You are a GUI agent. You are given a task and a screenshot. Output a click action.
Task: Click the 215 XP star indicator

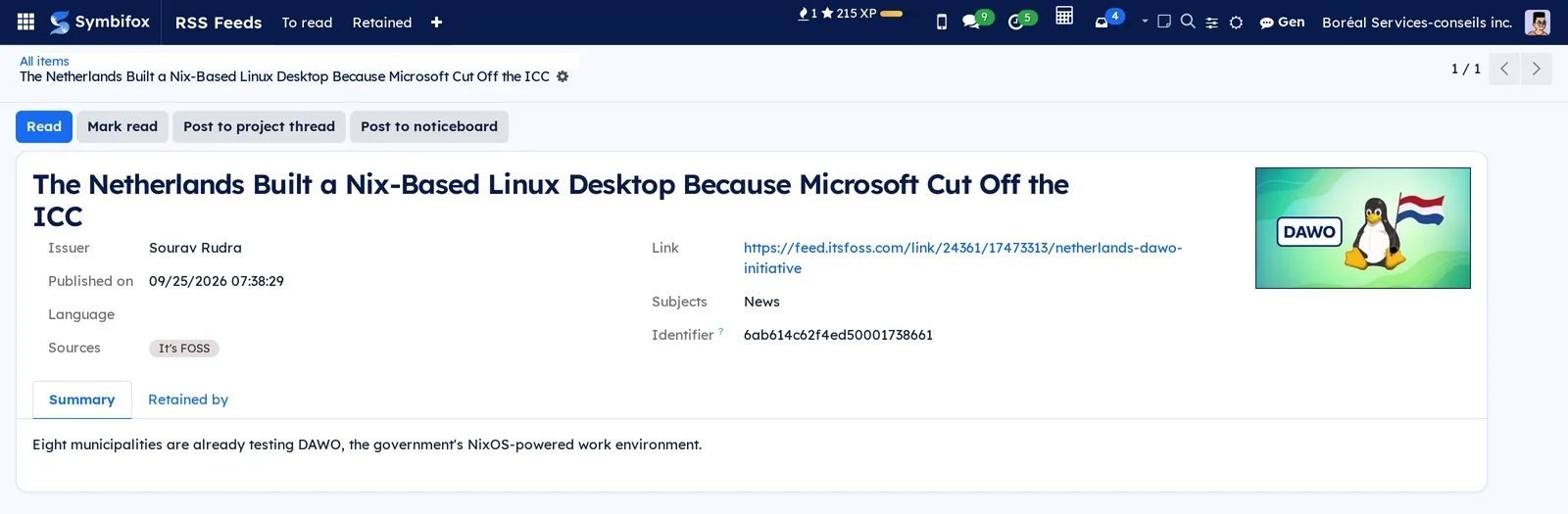point(849,14)
